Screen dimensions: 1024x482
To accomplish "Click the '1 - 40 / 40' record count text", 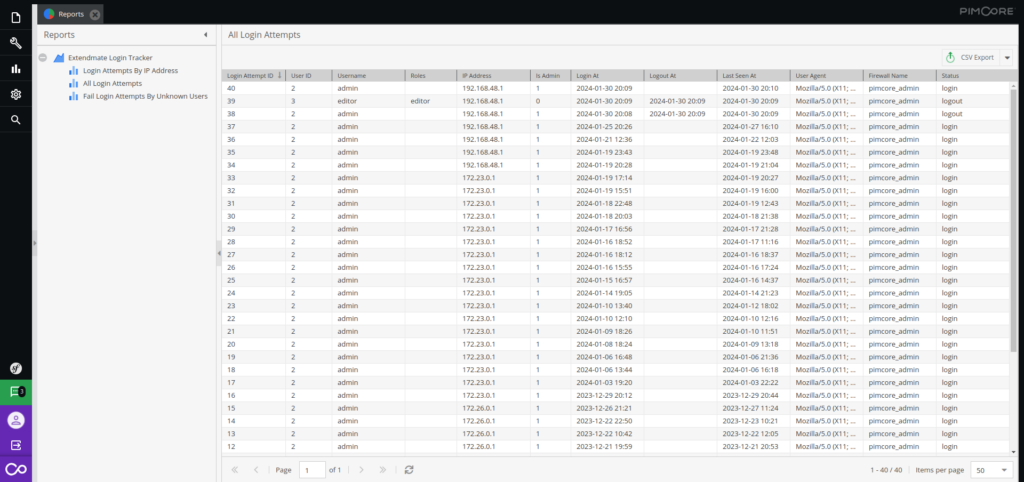I will 886,470.
